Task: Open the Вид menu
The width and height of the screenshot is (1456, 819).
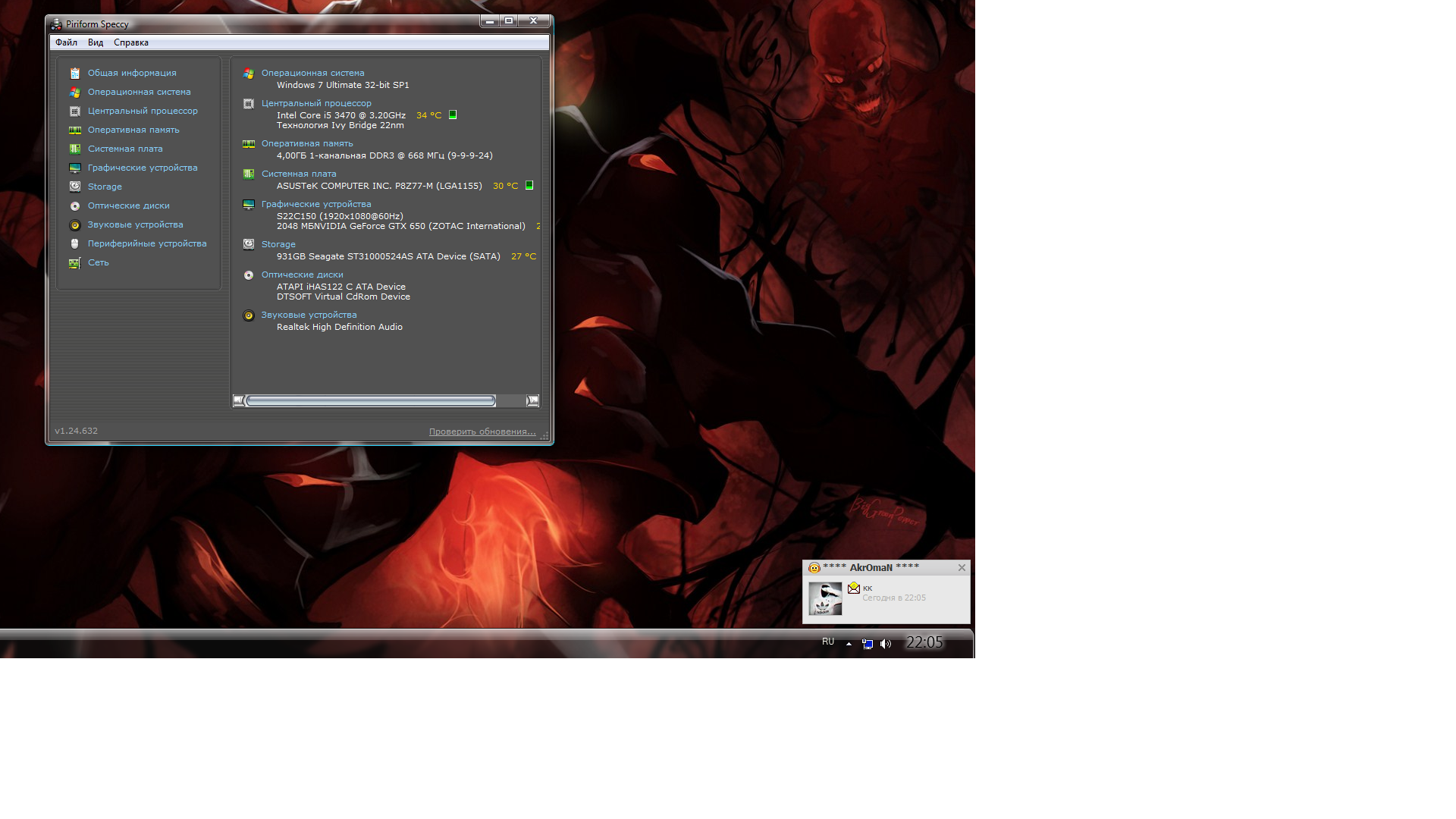Action: pyautogui.click(x=96, y=42)
